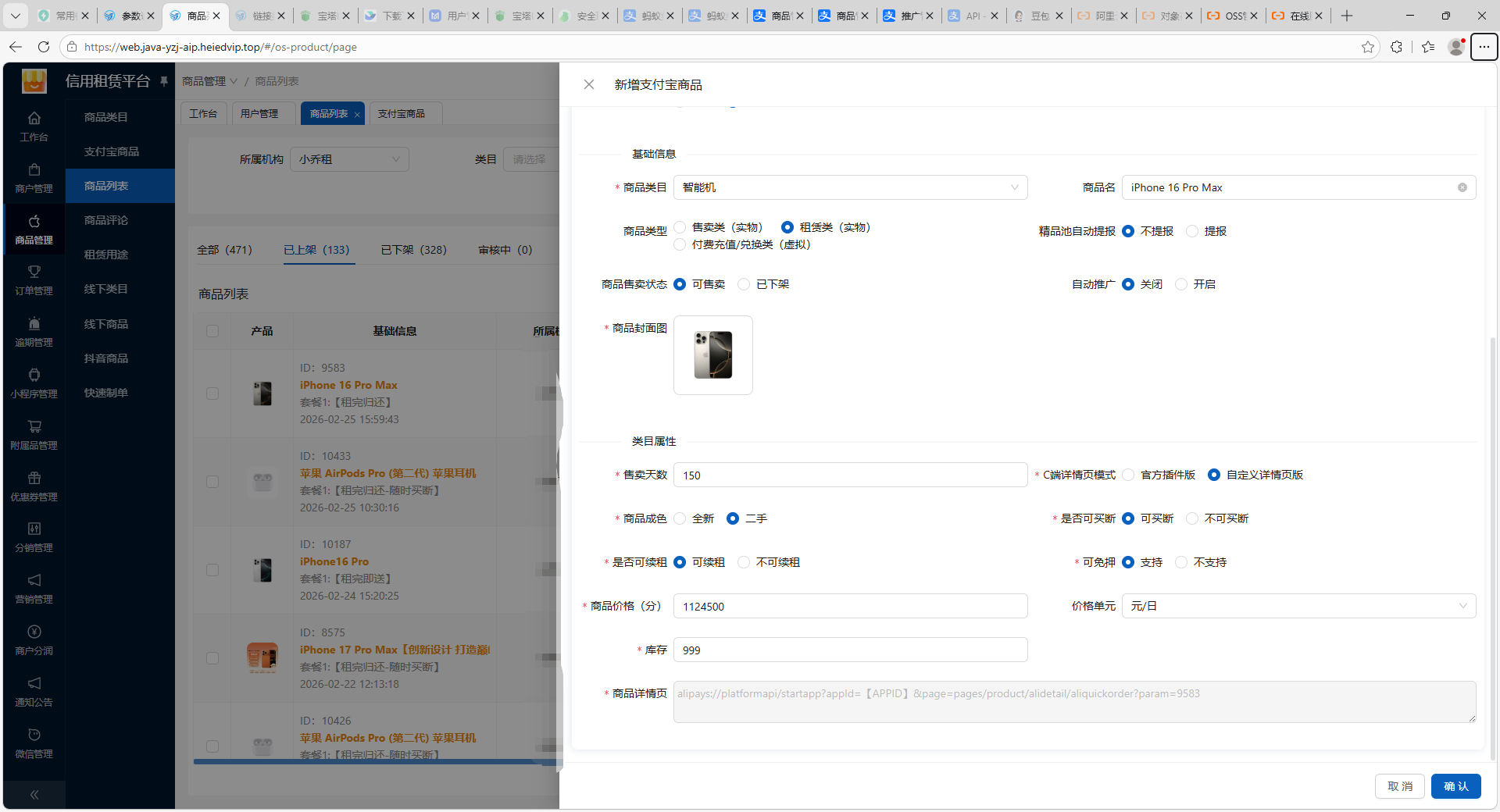The width and height of the screenshot is (1500, 812).
Task: Collapse the sidebar with double-arrow icon
Action: click(34, 795)
